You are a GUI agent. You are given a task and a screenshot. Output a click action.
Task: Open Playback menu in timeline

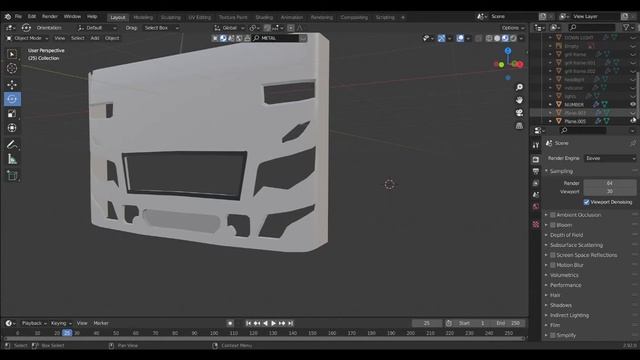click(x=34, y=323)
